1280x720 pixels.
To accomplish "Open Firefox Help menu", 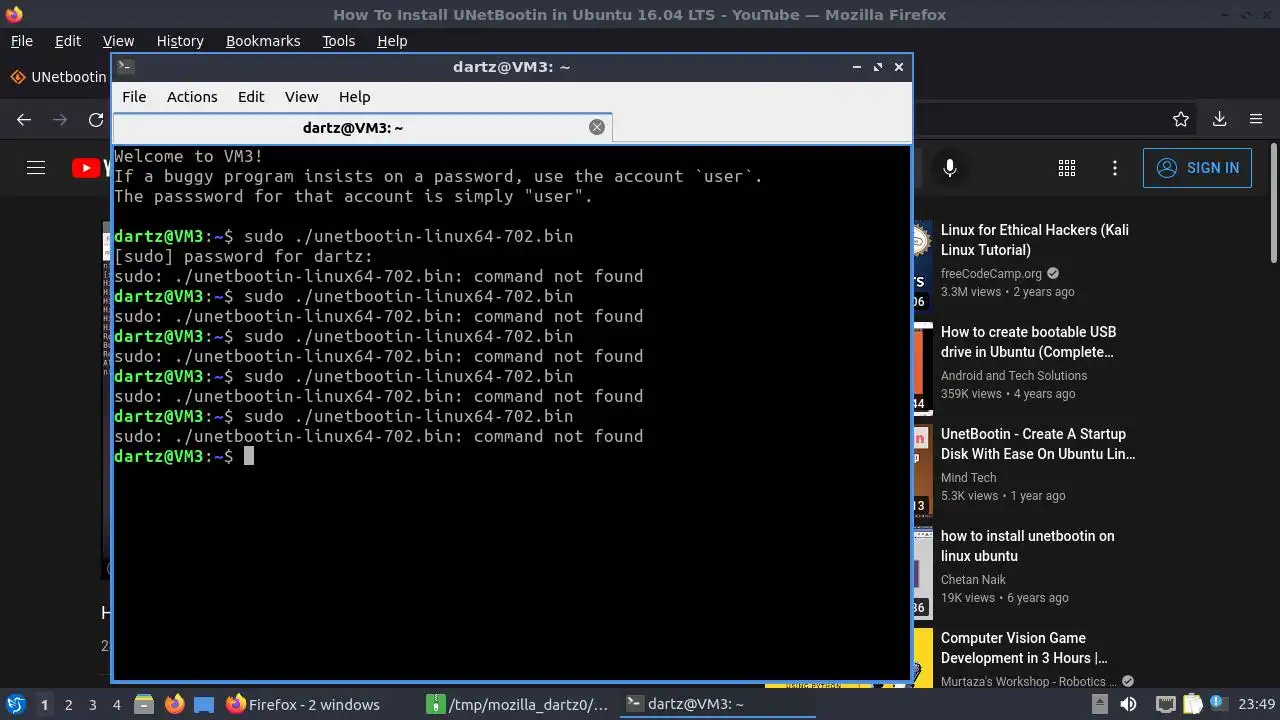I will [392, 41].
